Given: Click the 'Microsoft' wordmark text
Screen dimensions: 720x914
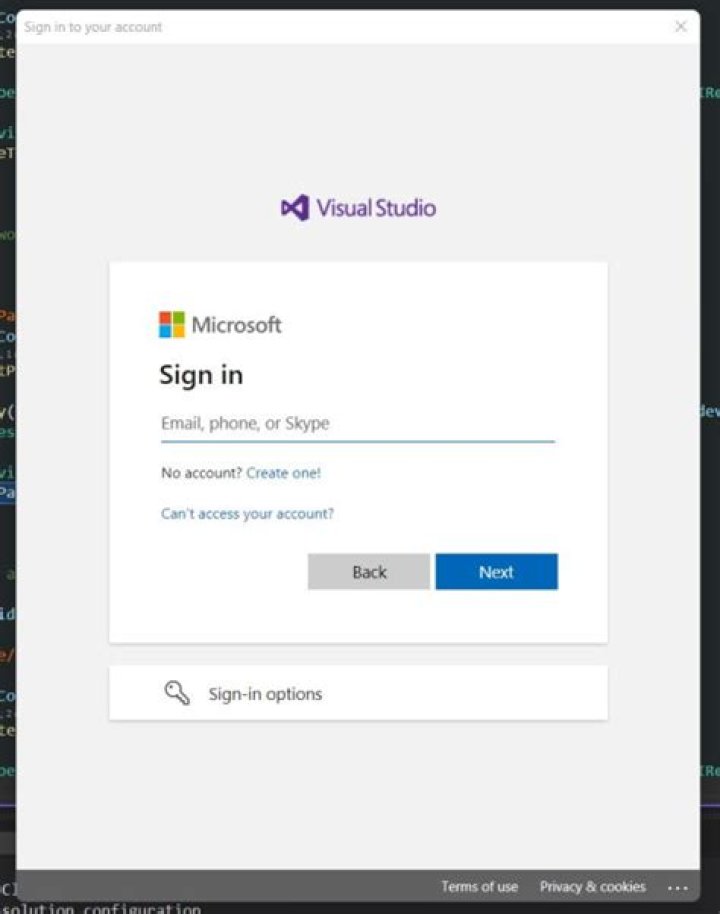Looking at the screenshot, I should click(x=236, y=325).
